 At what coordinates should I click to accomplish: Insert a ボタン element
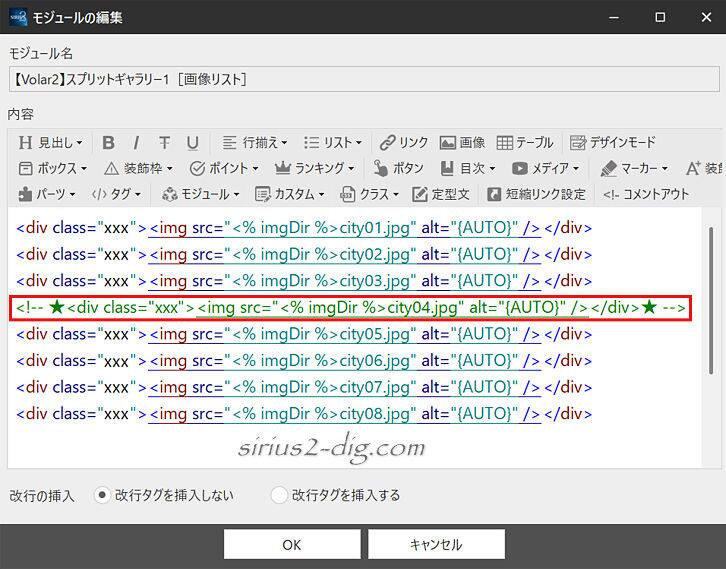pyautogui.click(x=398, y=169)
